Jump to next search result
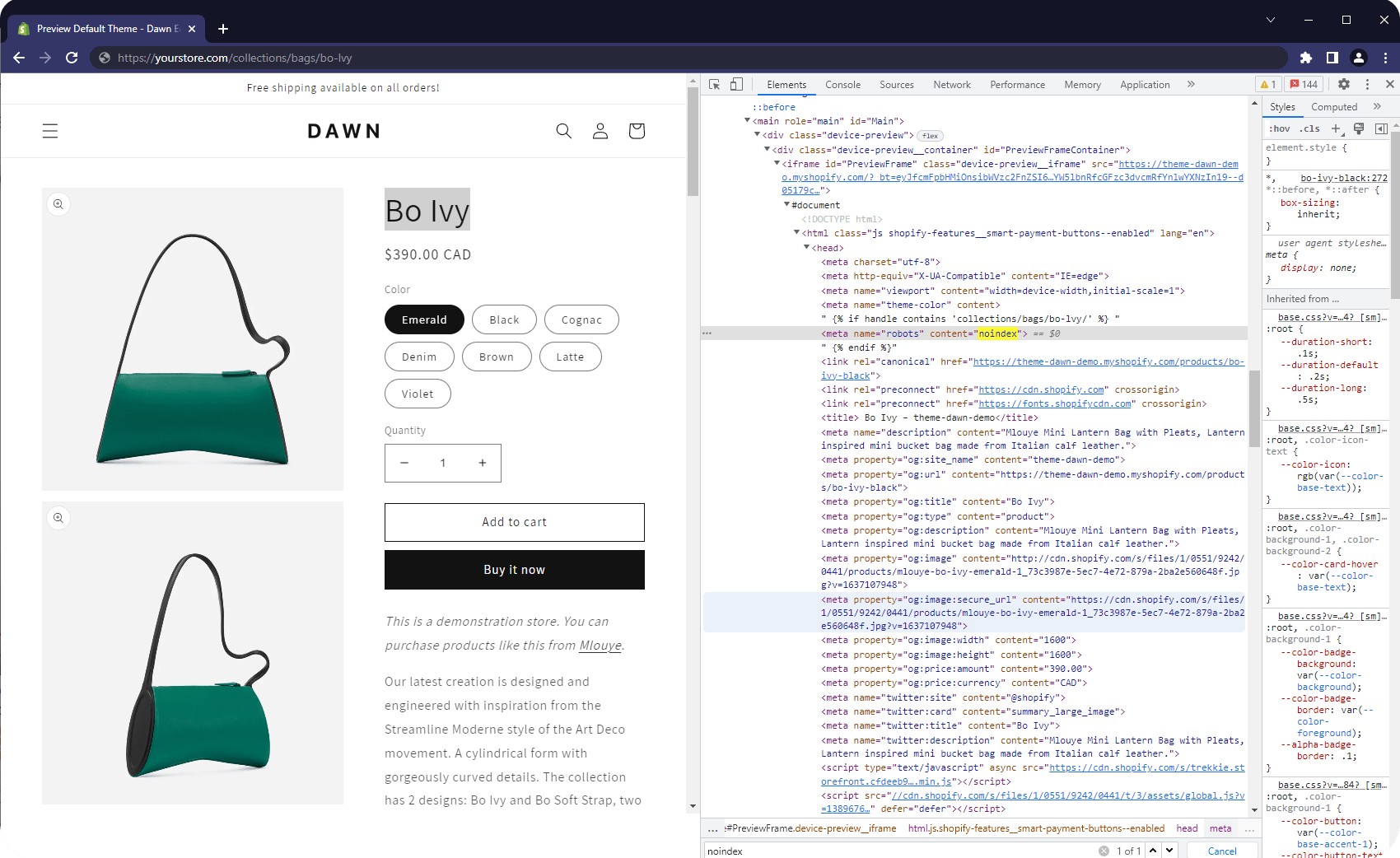The height and width of the screenshot is (858, 1400). pyautogui.click(x=1169, y=851)
